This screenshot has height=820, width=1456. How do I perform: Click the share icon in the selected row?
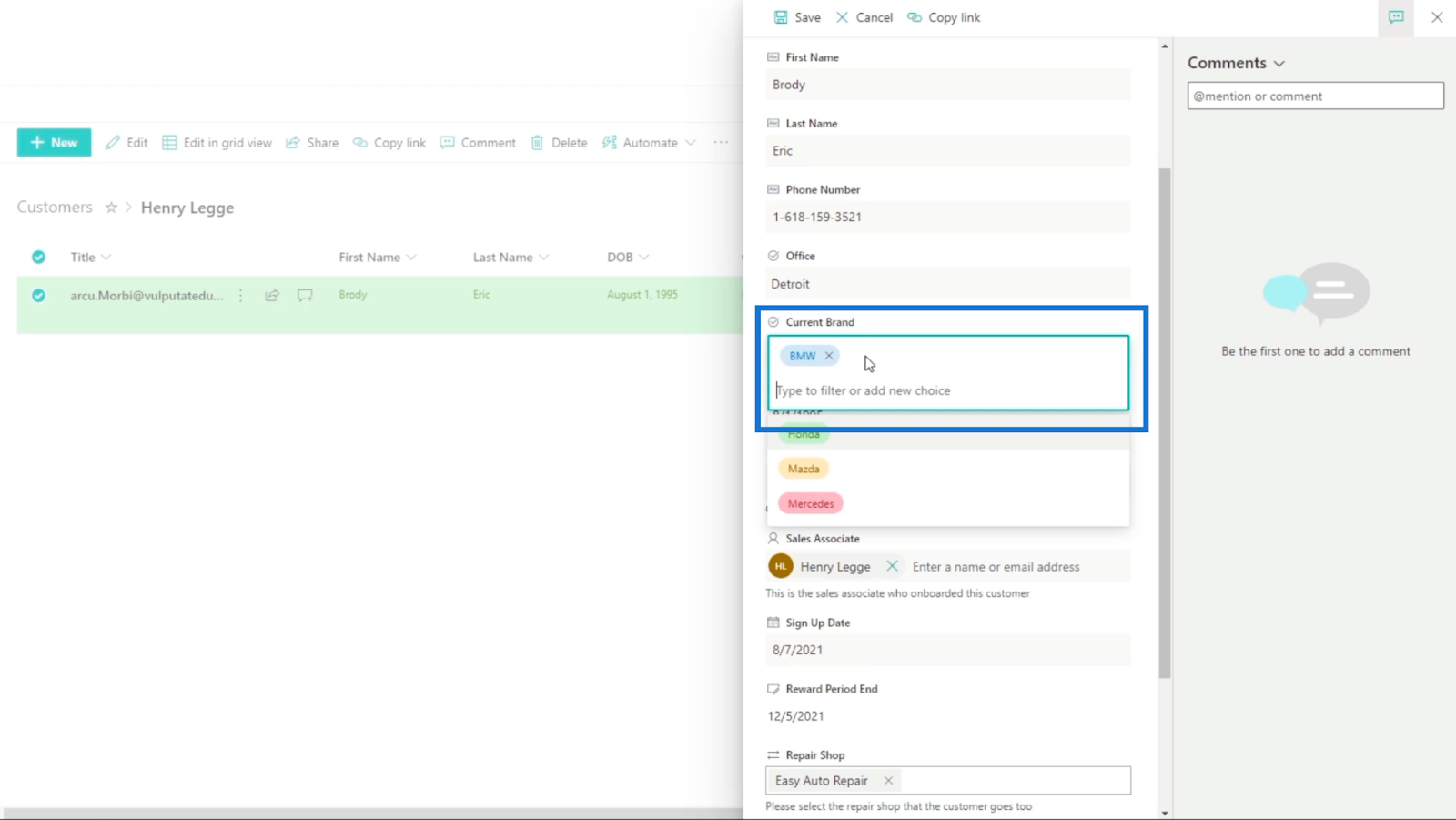point(272,296)
